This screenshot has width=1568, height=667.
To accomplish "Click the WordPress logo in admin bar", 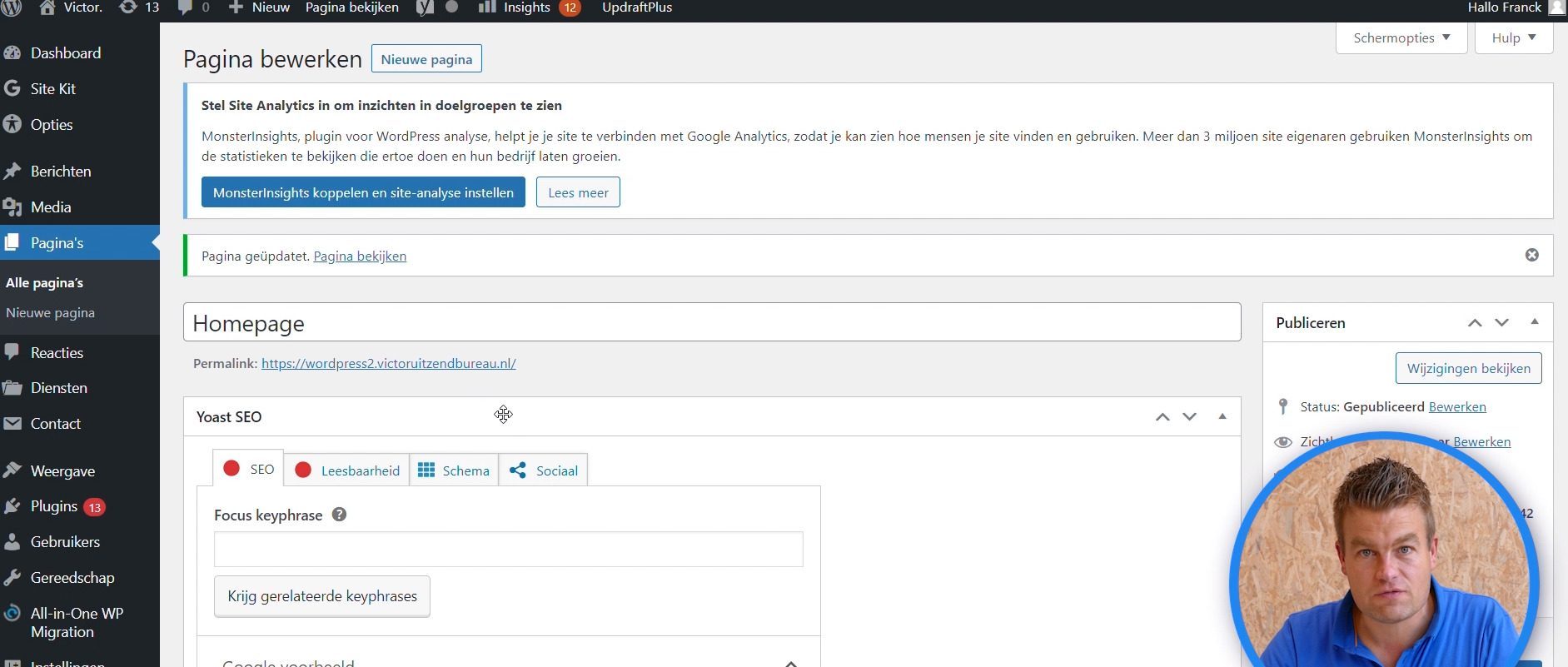I will pyautogui.click(x=12, y=7).
